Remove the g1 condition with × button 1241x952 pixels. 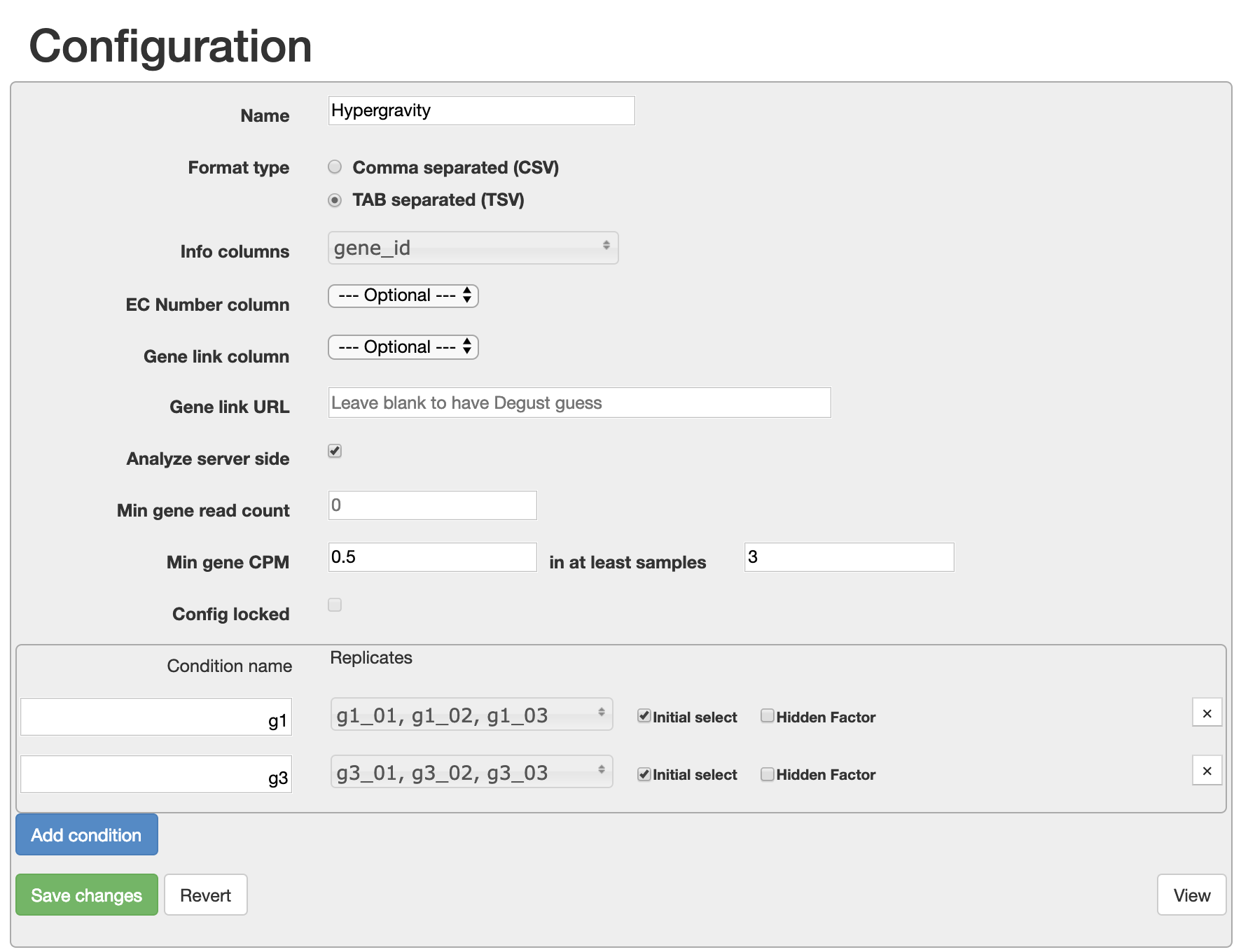pos(1207,713)
